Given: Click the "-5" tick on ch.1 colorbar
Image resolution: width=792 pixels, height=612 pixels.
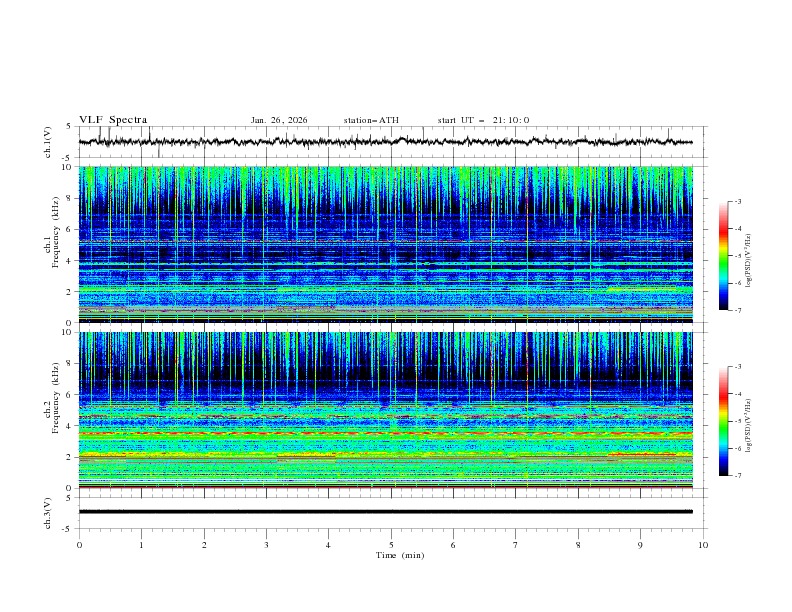Looking at the screenshot, I should click(738, 256).
